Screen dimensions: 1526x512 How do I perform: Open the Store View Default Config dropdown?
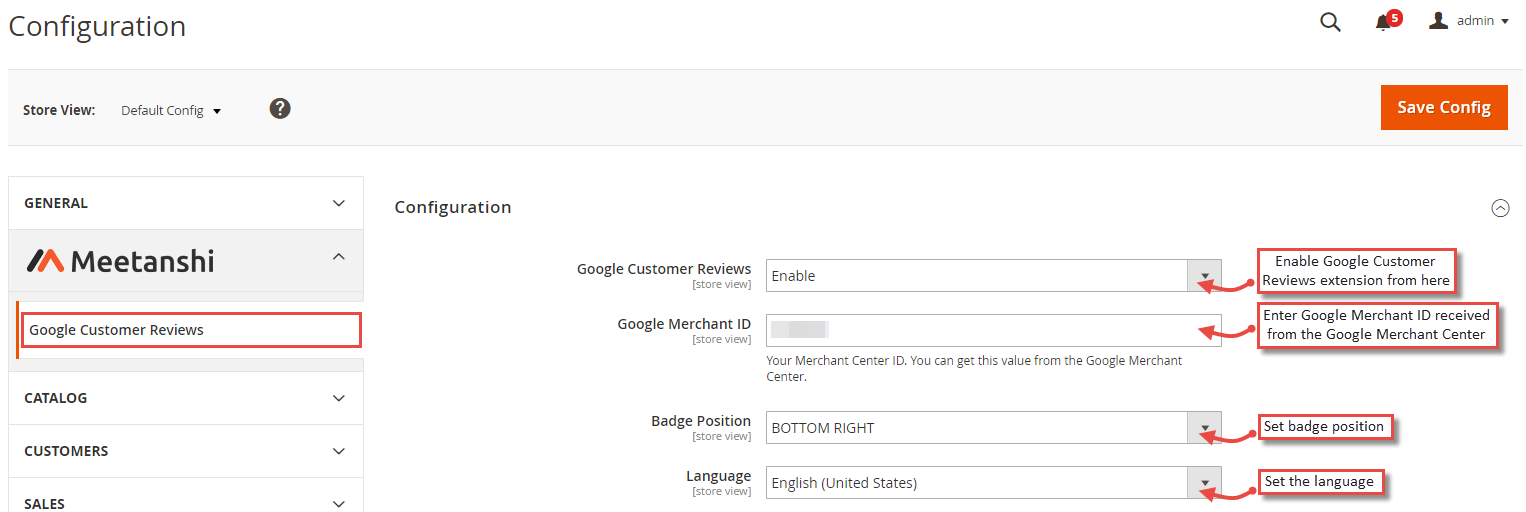coord(171,110)
